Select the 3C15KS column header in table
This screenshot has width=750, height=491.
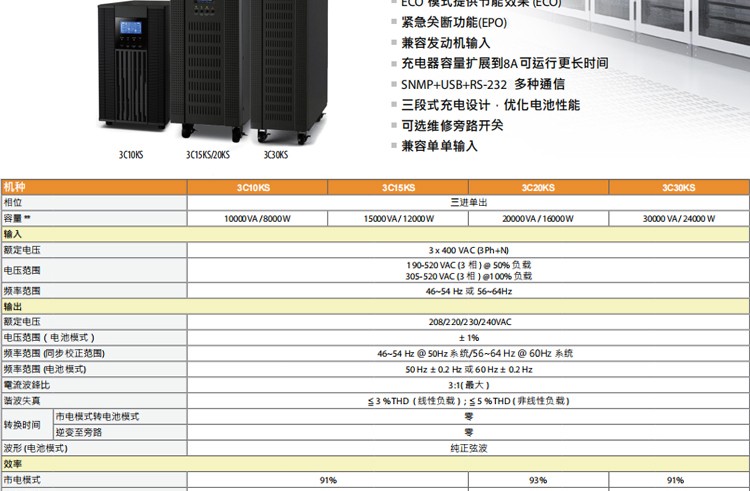click(x=398, y=187)
